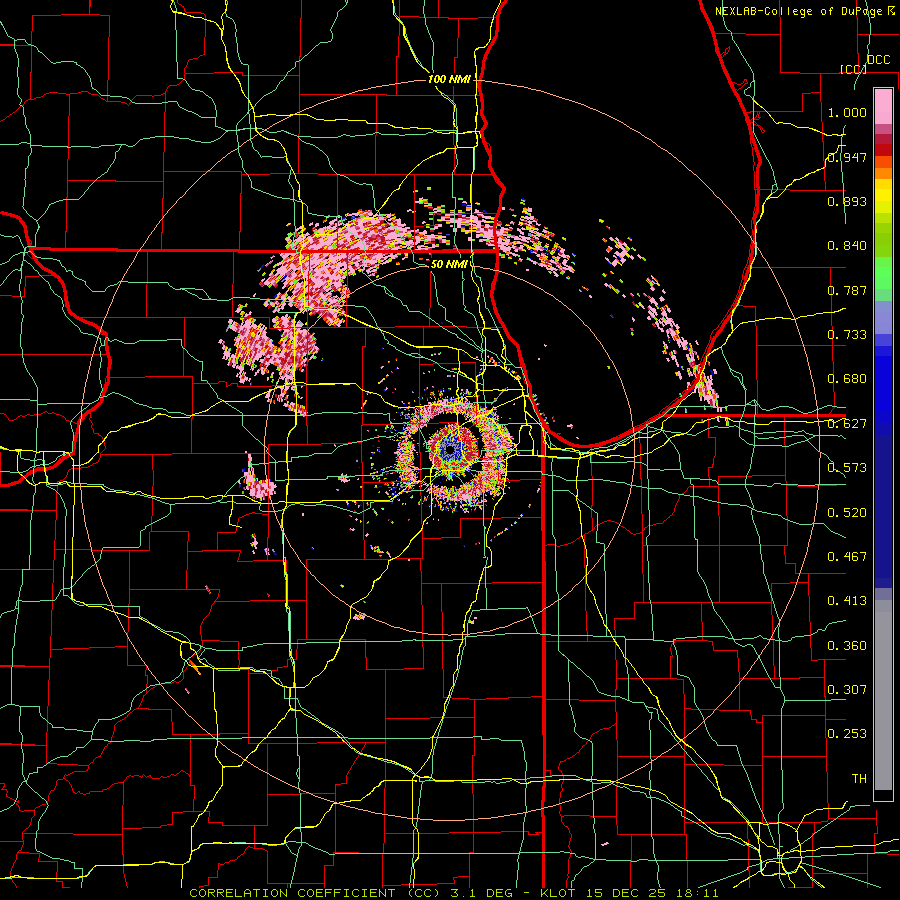Click the TH label on color scale
The image size is (900, 900).
tap(859, 779)
